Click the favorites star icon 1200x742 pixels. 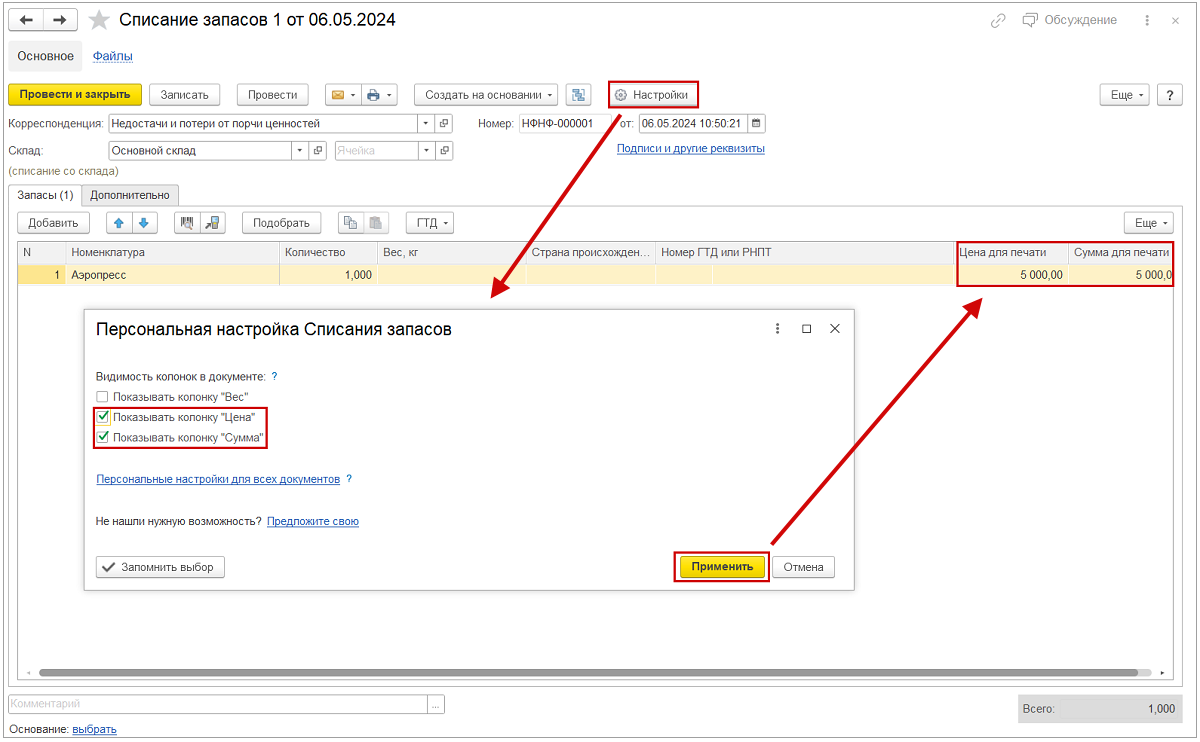[99, 21]
